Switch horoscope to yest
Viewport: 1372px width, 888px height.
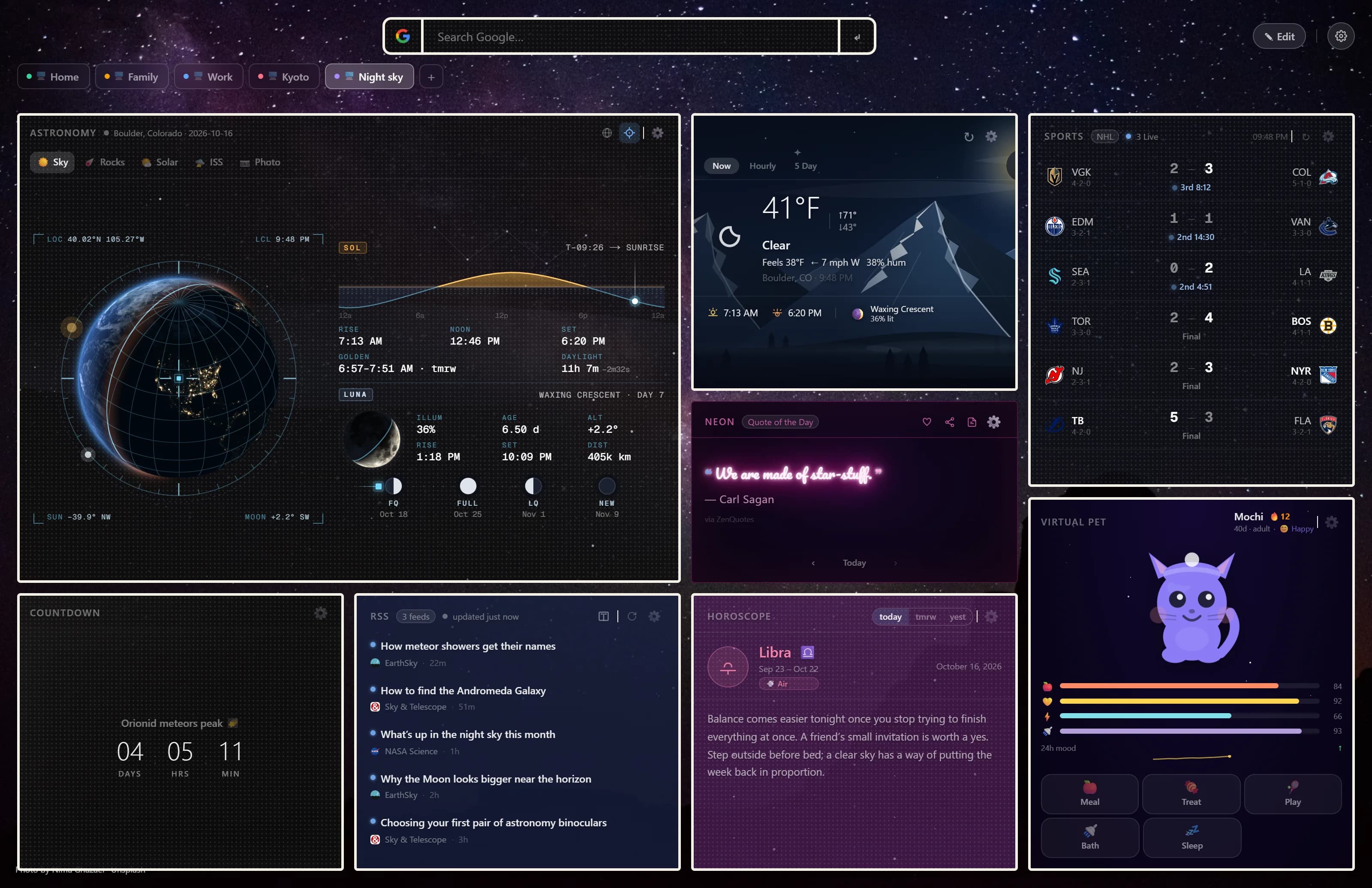957,617
